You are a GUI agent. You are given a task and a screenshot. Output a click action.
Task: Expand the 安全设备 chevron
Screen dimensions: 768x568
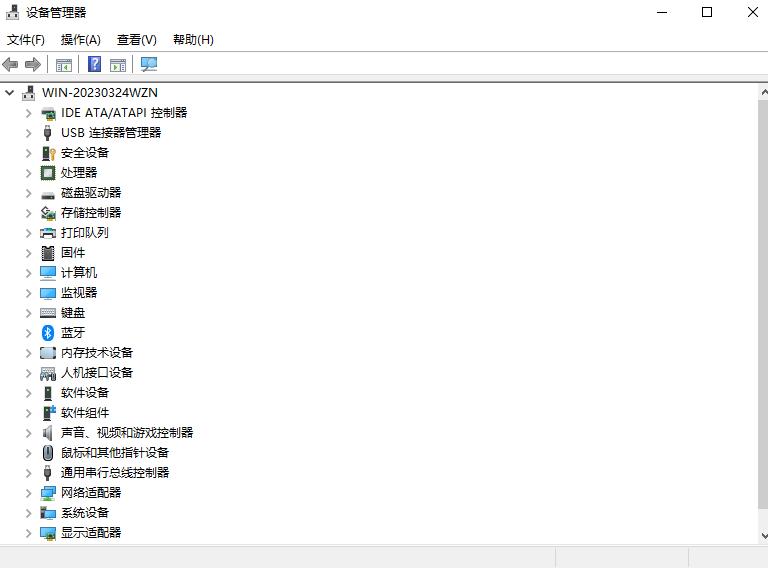(28, 153)
